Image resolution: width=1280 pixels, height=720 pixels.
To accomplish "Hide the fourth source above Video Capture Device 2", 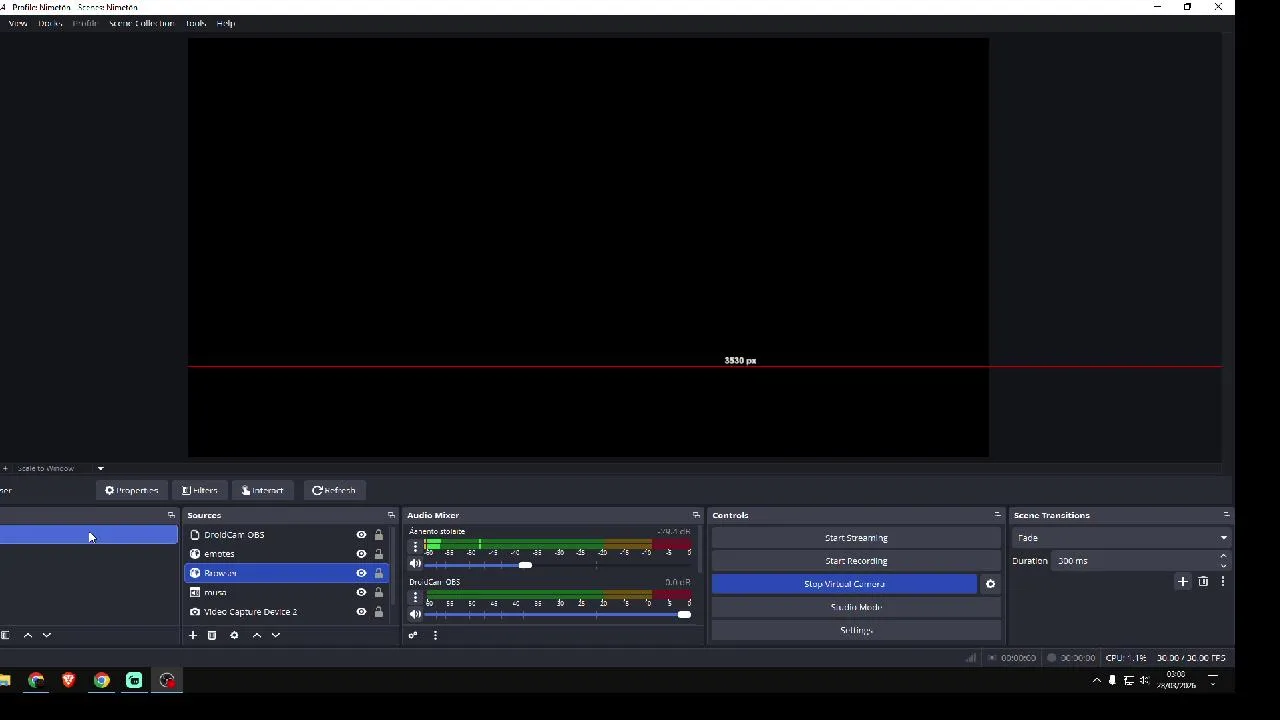I will tap(361, 592).
